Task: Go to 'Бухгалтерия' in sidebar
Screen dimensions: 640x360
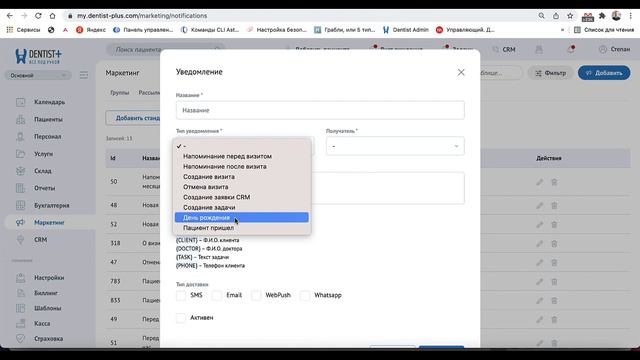Action: click(x=51, y=205)
